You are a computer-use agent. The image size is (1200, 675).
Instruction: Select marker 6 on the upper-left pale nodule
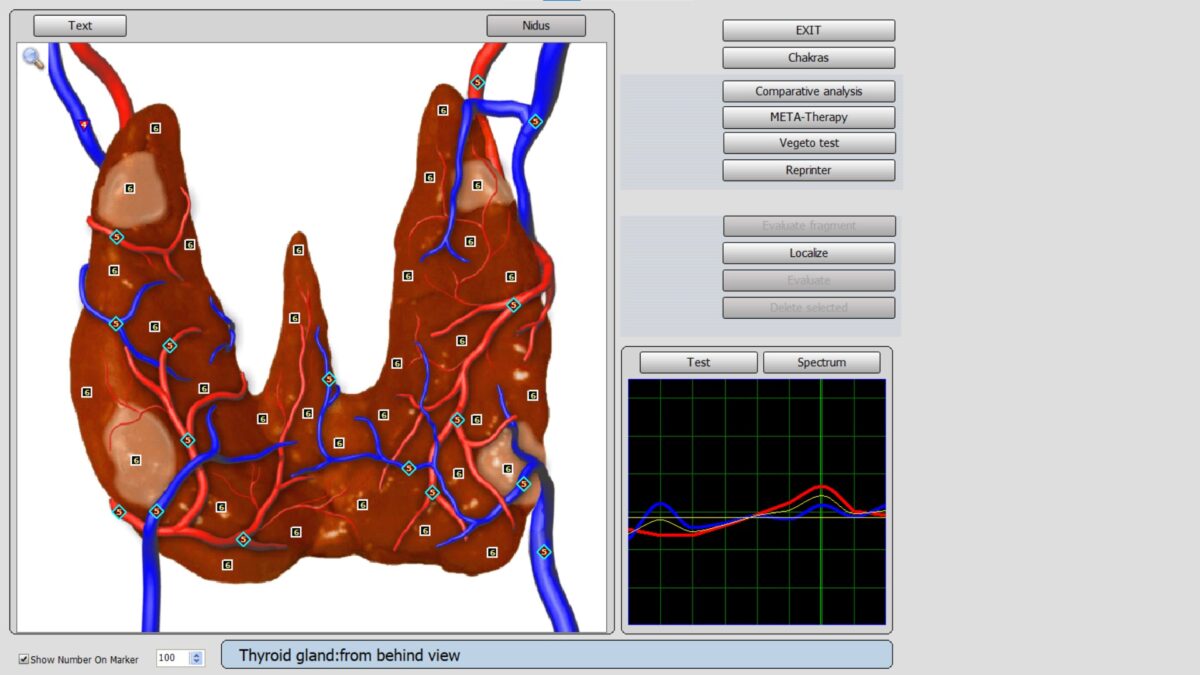(129, 188)
